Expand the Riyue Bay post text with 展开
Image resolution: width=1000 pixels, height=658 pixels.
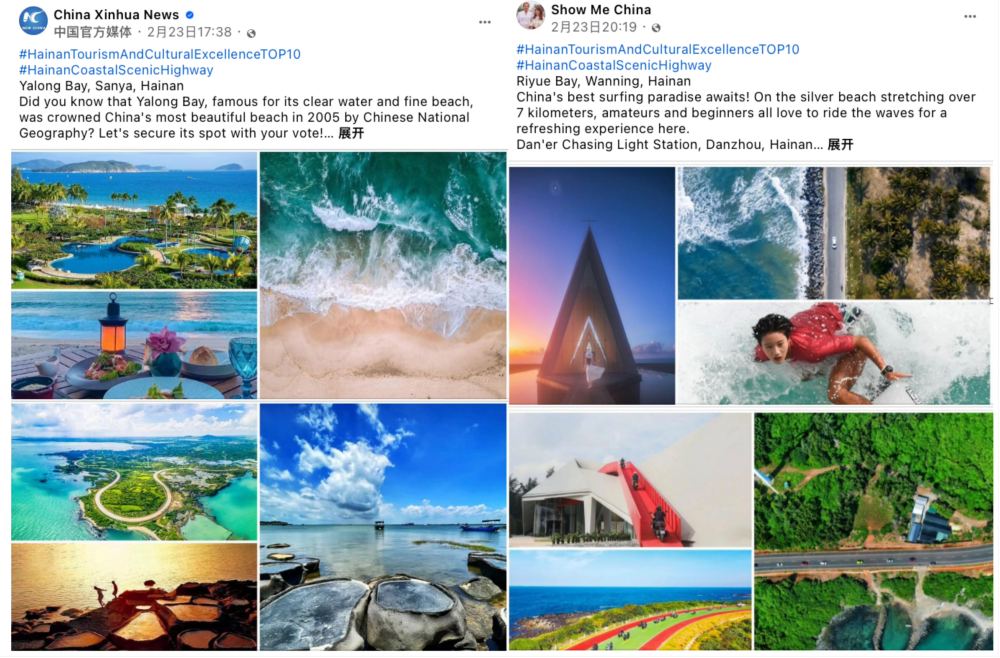(x=840, y=145)
